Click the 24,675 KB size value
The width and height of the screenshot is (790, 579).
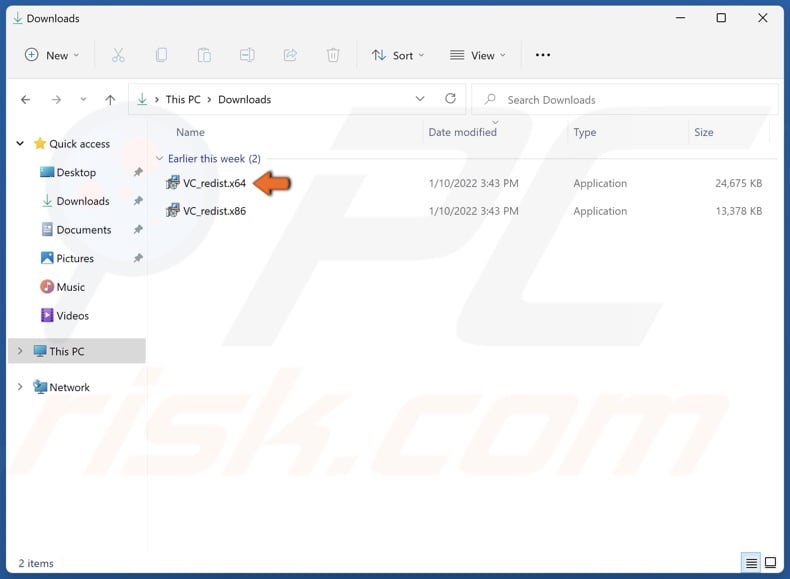739,183
